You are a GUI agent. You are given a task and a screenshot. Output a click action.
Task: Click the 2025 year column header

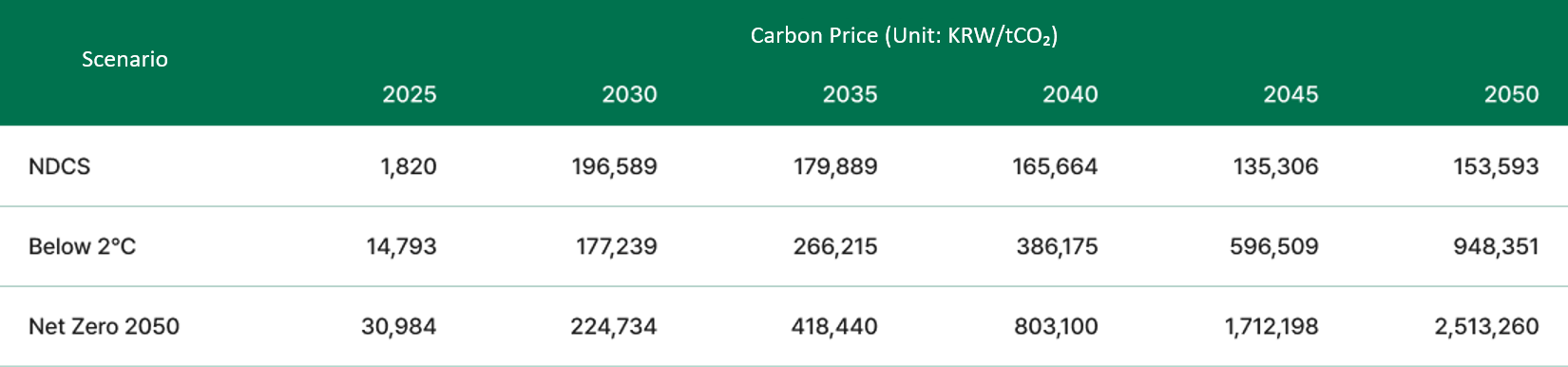pos(409,94)
